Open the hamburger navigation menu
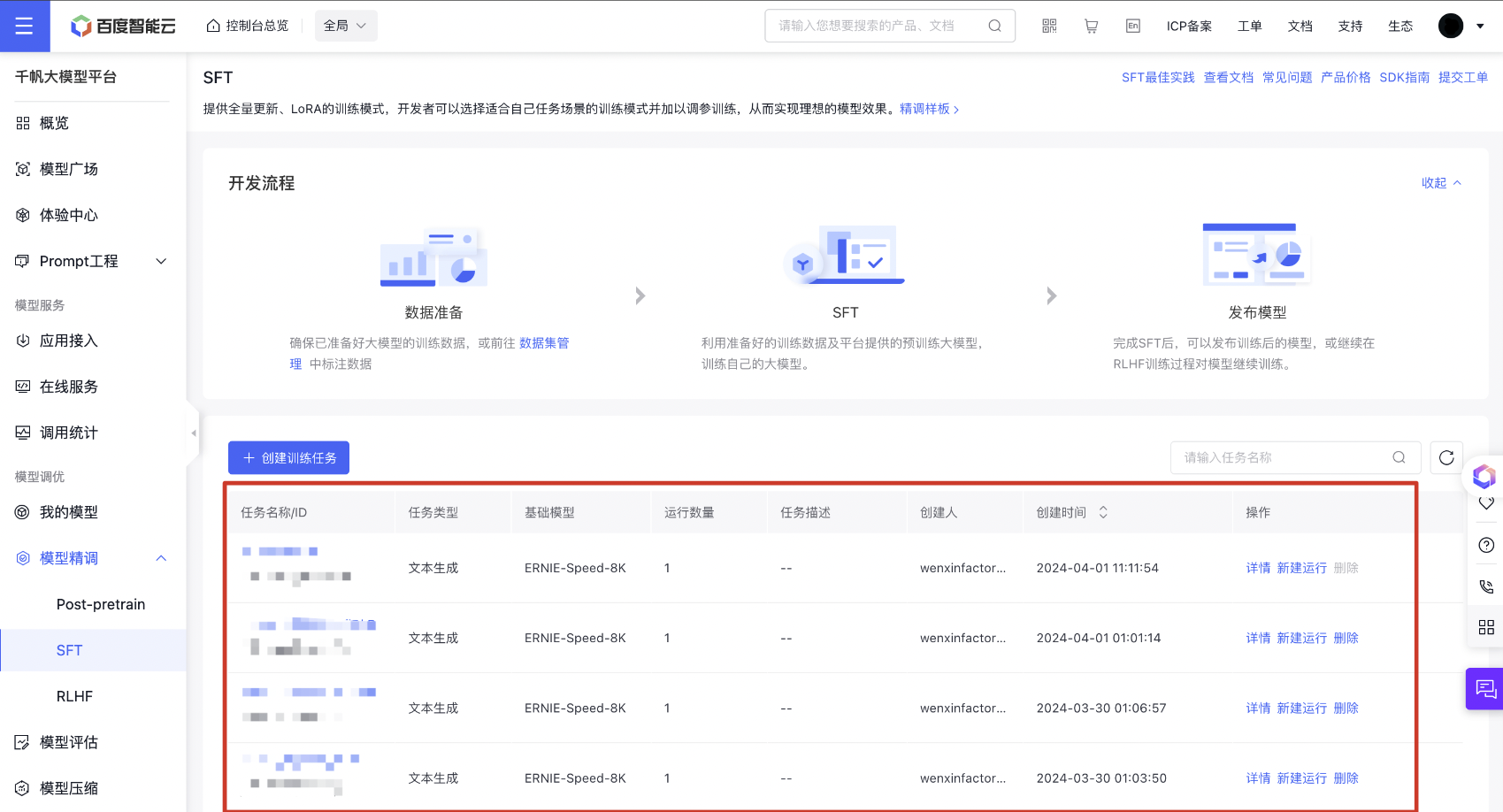Screen dimensions: 1503x812 tap(25, 26)
